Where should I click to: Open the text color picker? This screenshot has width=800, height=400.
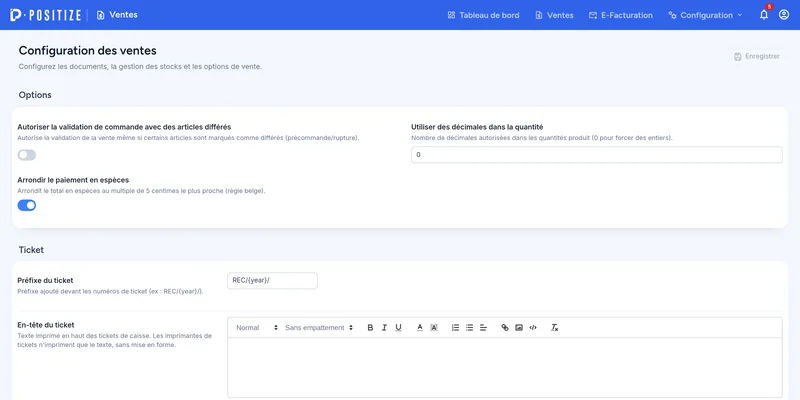point(420,328)
